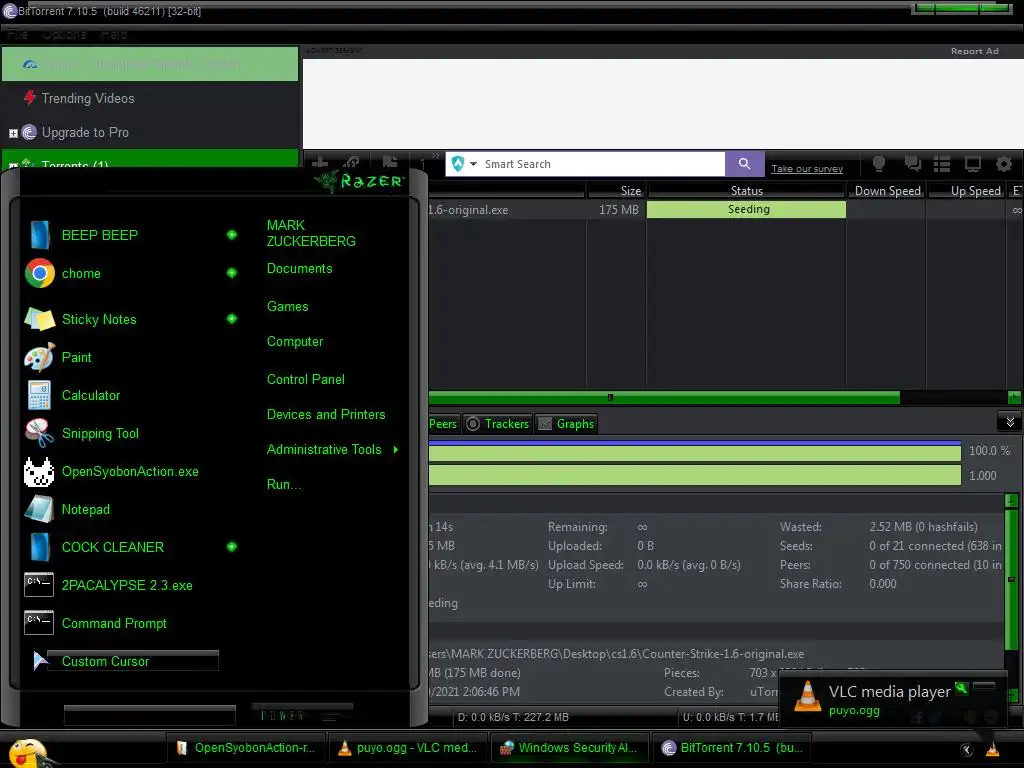1024x768 pixels.
Task: Expand Administrative Tools submenu arrow
Action: click(x=396, y=449)
